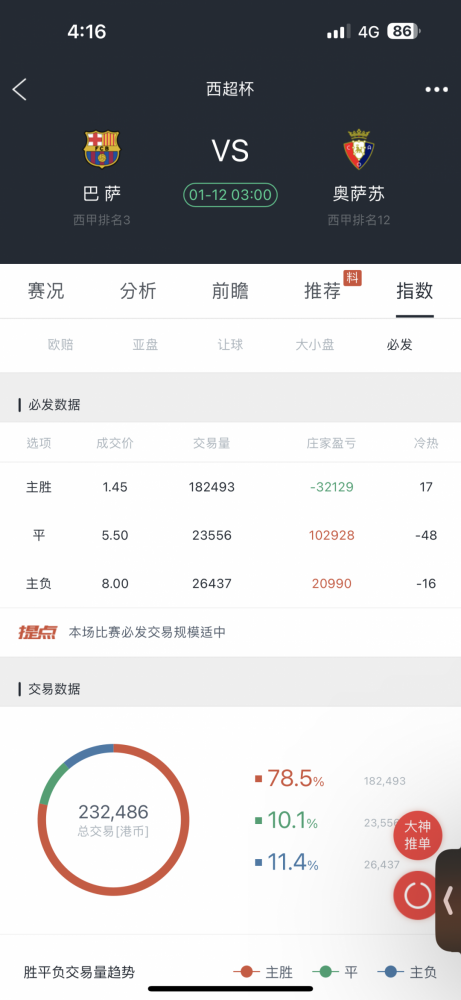Open the 前瞻 tab
Viewport: 461px width, 1000px height.
coord(230,291)
